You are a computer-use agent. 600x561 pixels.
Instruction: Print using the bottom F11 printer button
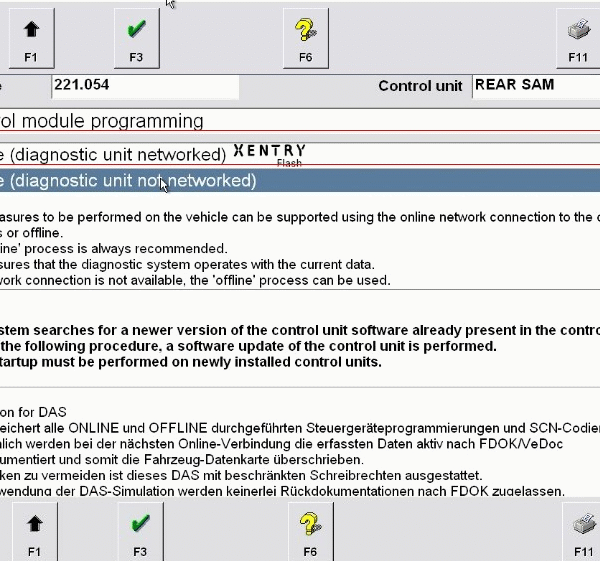pyautogui.click(x=582, y=532)
